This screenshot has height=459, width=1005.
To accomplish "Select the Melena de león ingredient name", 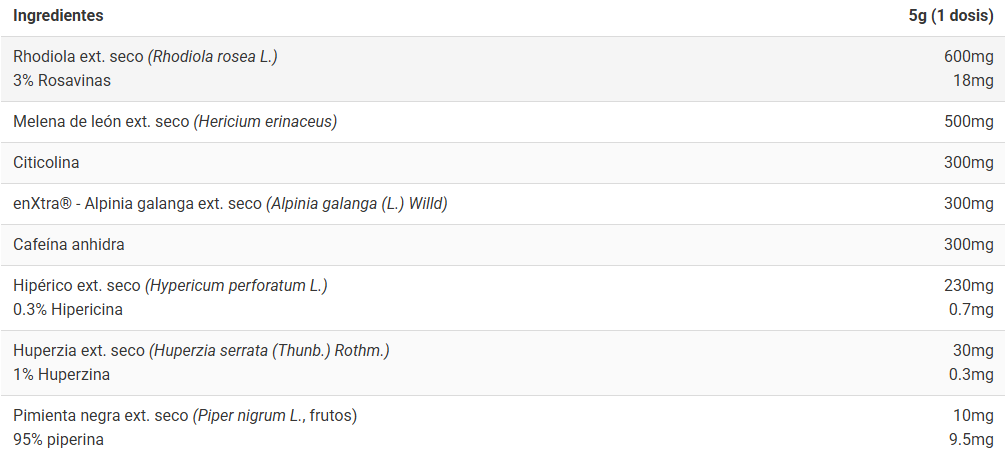I will pyautogui.click(x=174, y=121).
